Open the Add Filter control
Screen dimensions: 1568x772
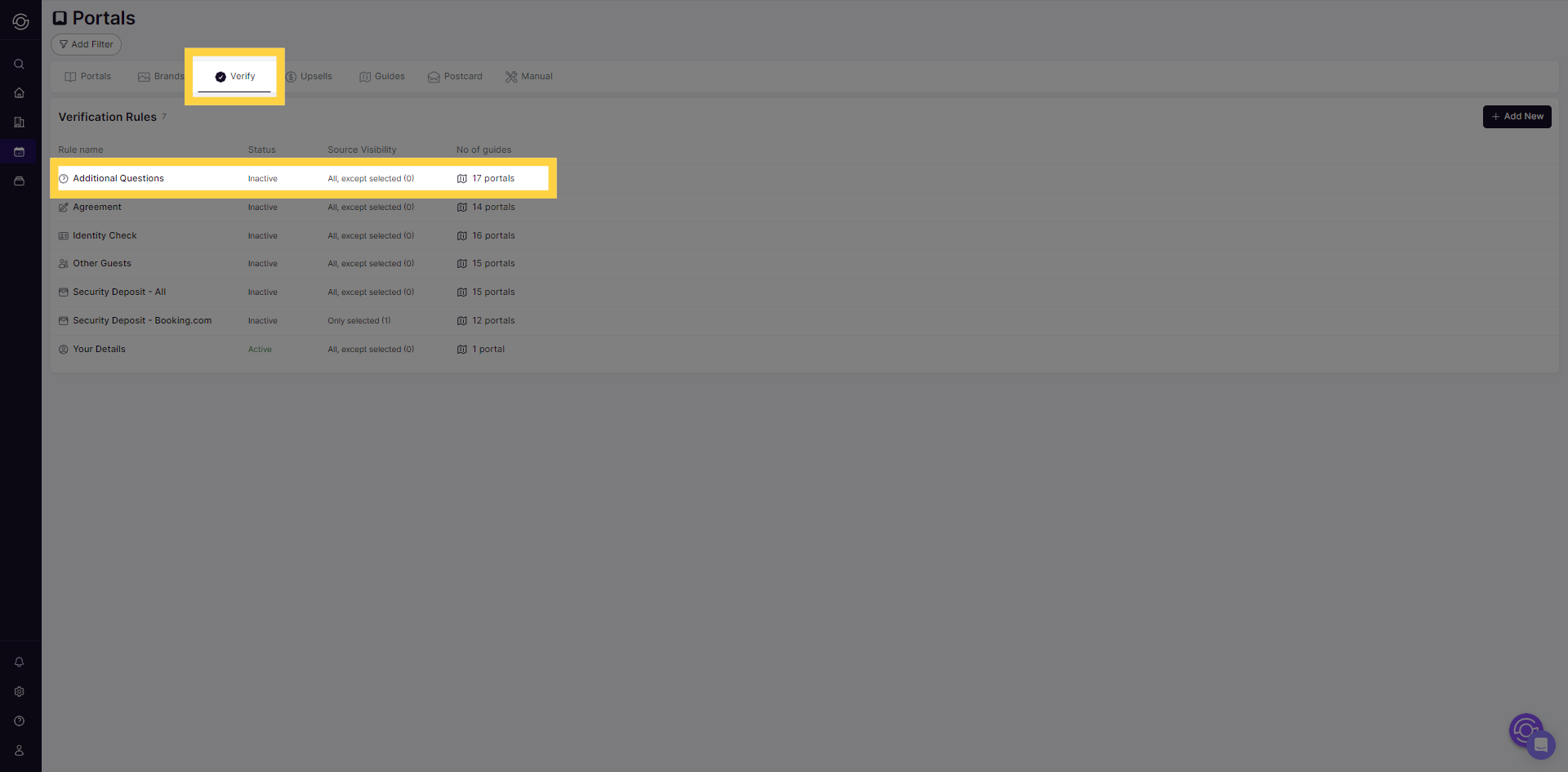point(85,44)
